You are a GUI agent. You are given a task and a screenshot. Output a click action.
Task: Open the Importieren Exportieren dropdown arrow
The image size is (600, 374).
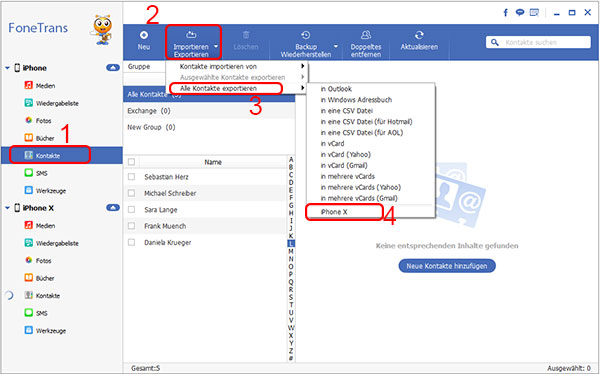(216, 46)
